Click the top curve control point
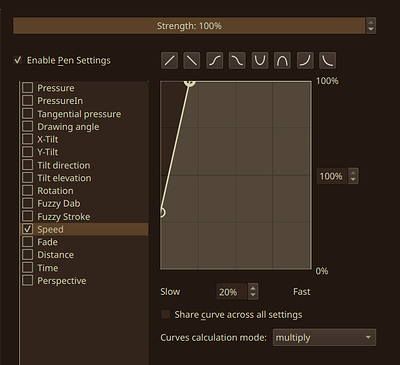This screenshot has width=400, height=365. 190,82
